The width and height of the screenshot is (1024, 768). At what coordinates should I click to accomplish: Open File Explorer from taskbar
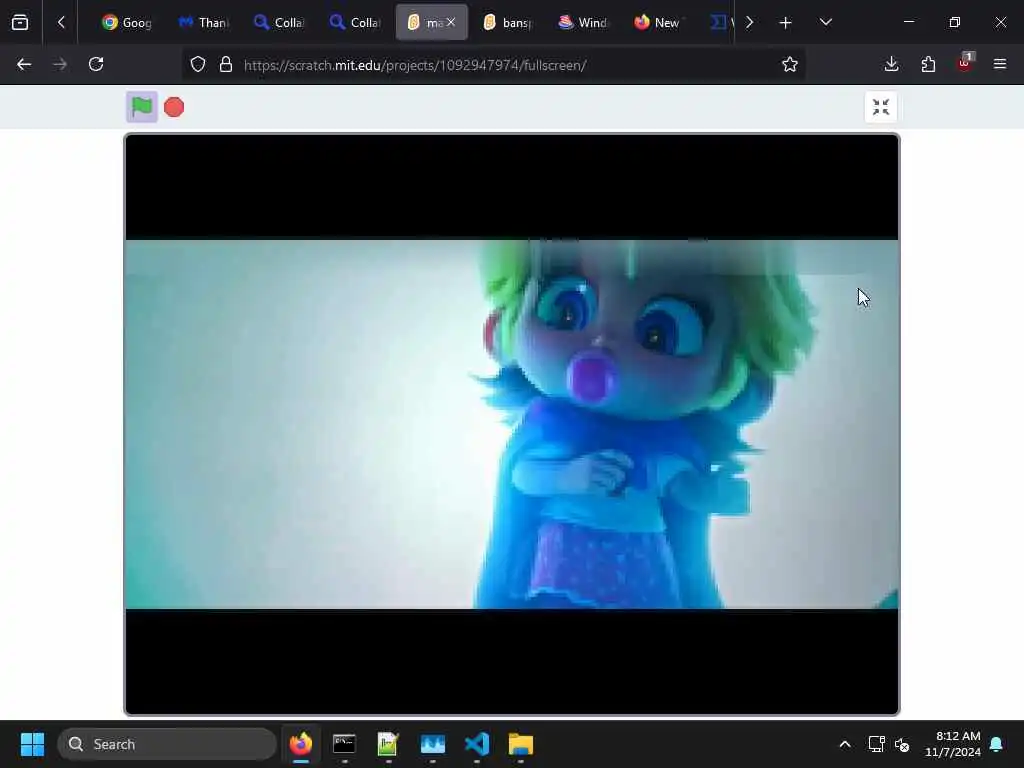pos(520,744)
